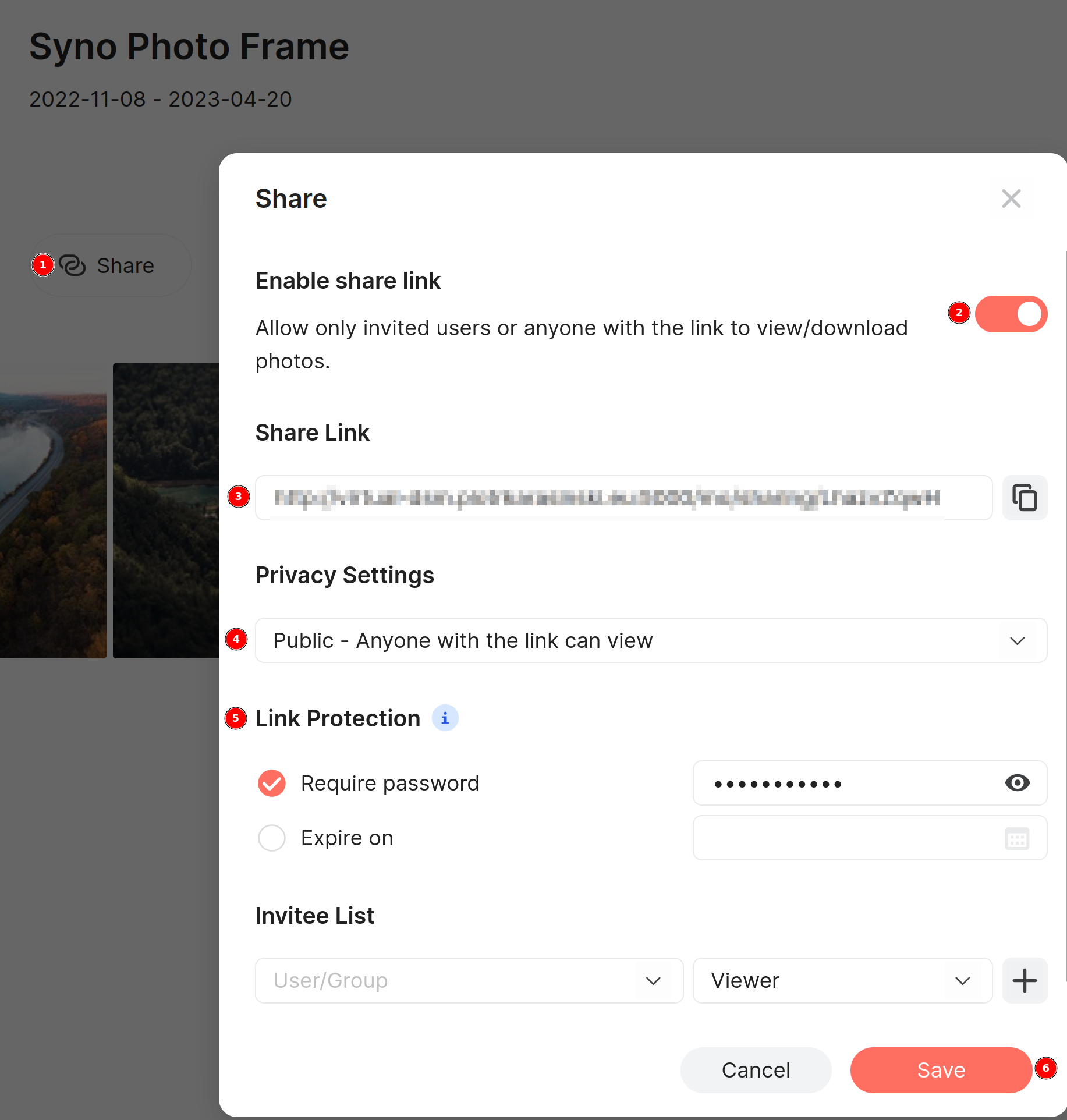Viewport: 1067px width, 1120px height.
Task: Click the Syno Photo Frame album title
Action: point(189,47)
